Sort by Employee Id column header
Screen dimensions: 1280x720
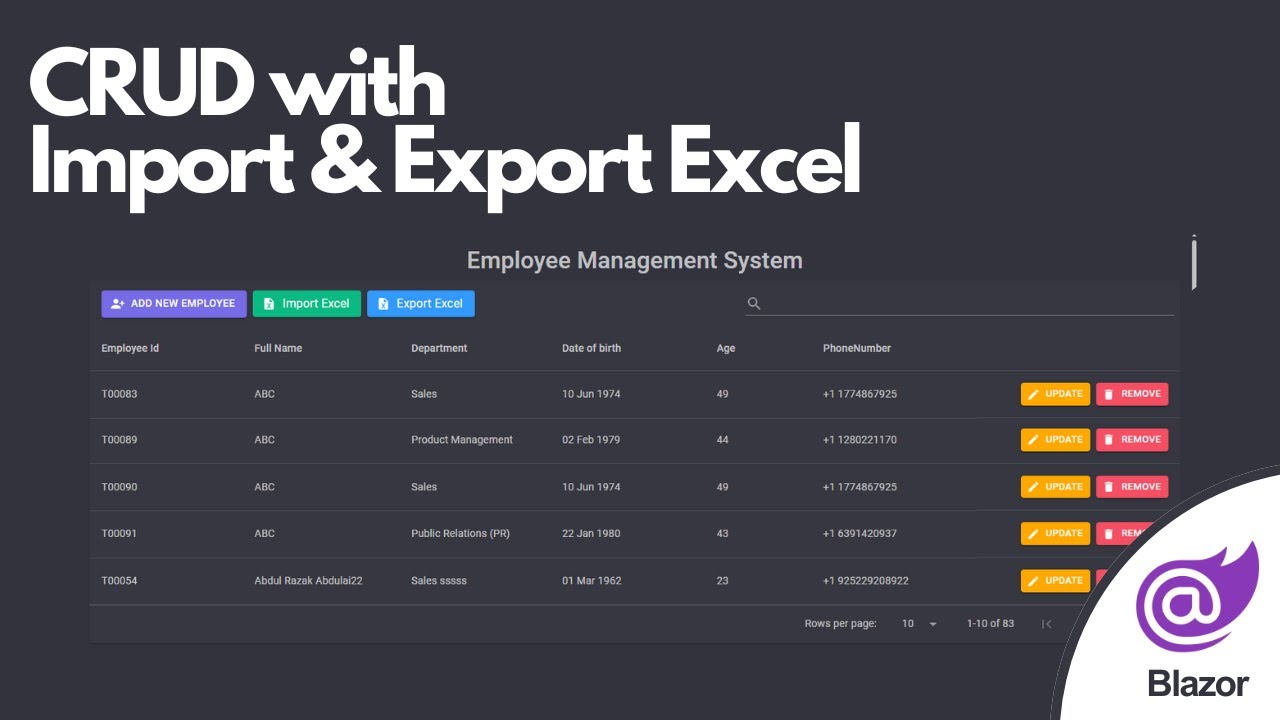pyautogui.click(x=130, y=349)
